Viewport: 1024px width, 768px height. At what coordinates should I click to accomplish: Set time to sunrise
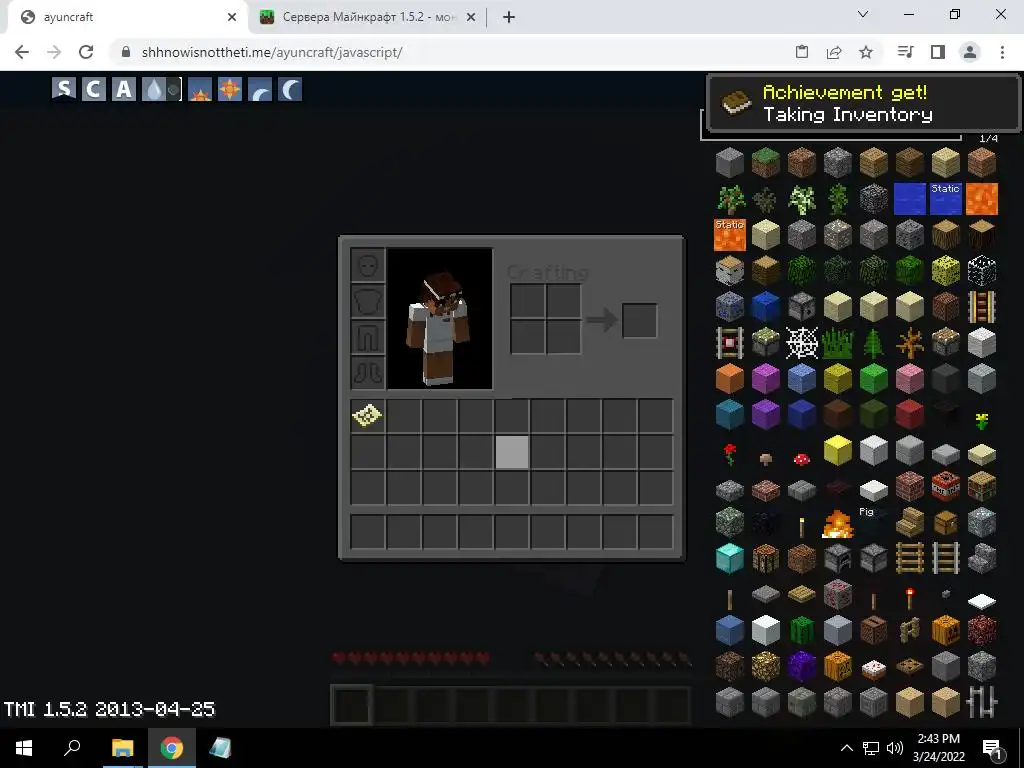[x=200, y=89]
